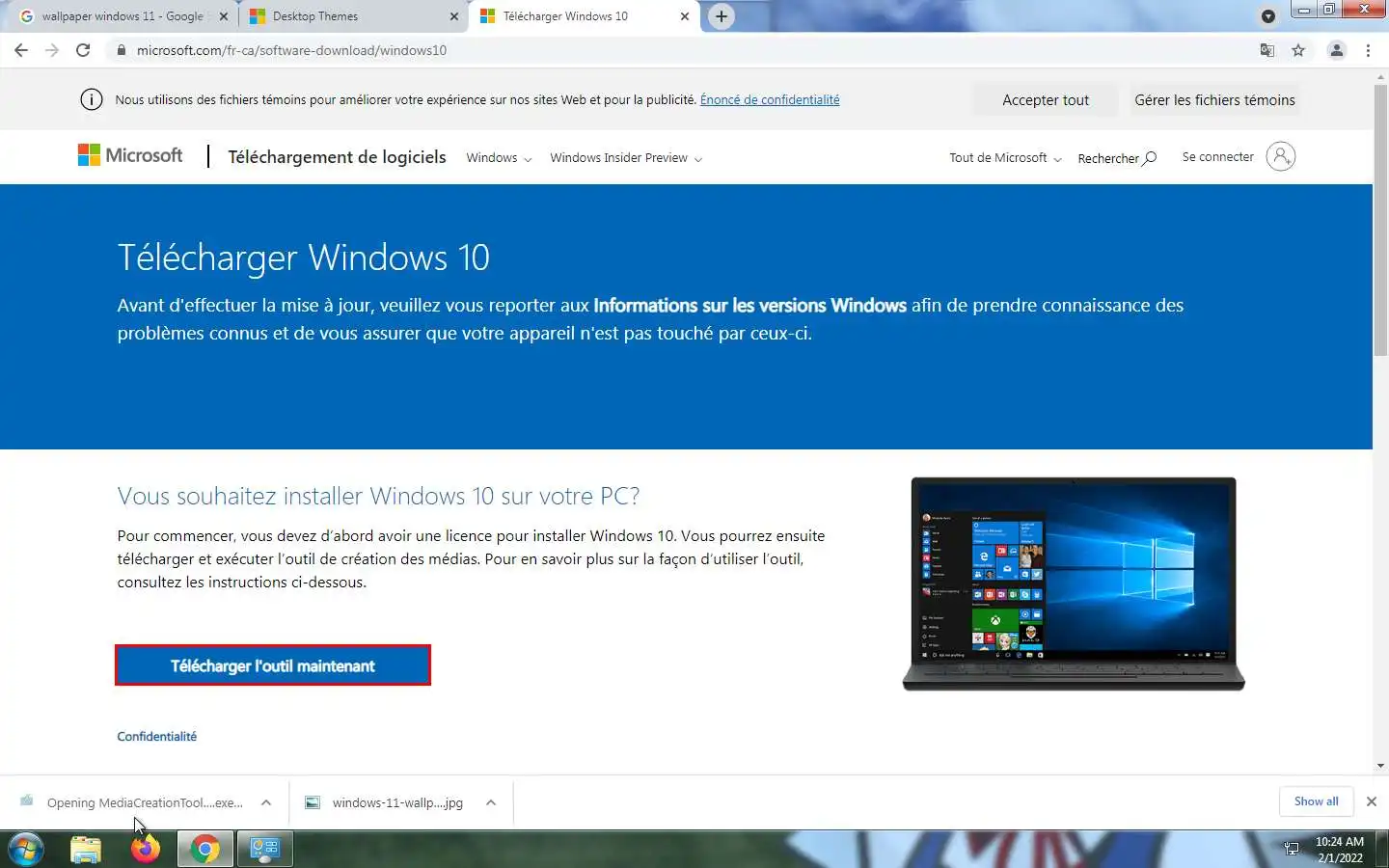
Task: Click Se connecter sign-in link
Action: [x=1218, y=156]
